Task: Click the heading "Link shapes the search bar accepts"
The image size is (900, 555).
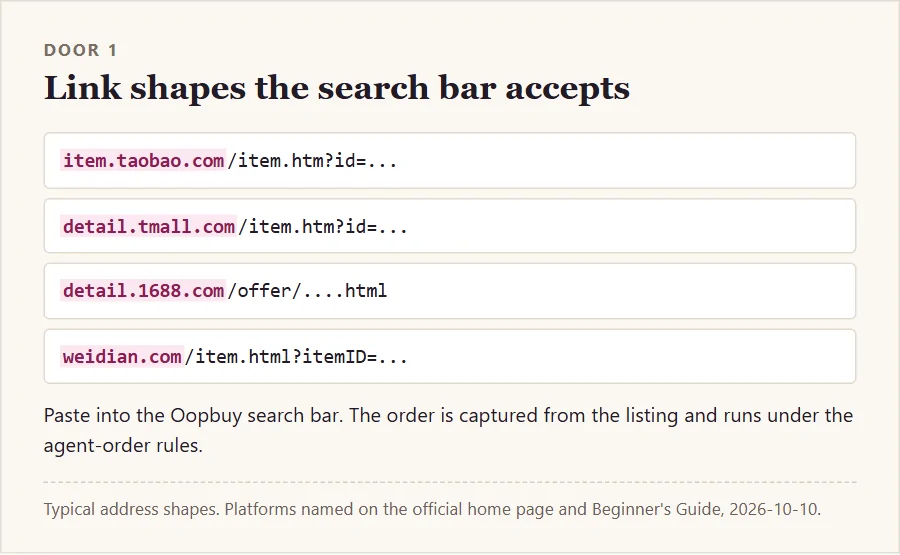Action: [x=337, y=88]
